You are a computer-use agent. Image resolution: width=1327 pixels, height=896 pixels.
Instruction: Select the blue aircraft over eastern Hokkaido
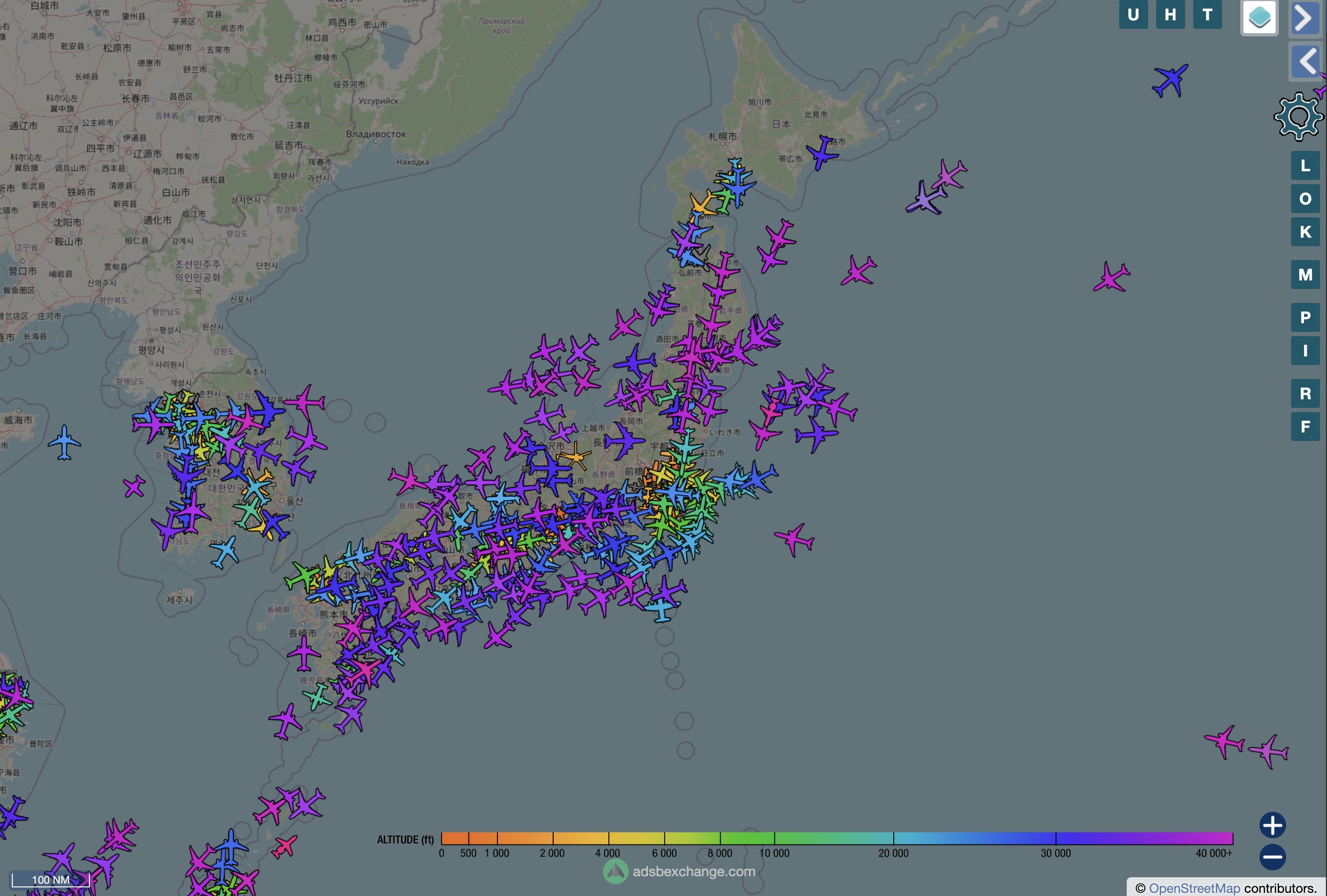[x=821, y=152]
